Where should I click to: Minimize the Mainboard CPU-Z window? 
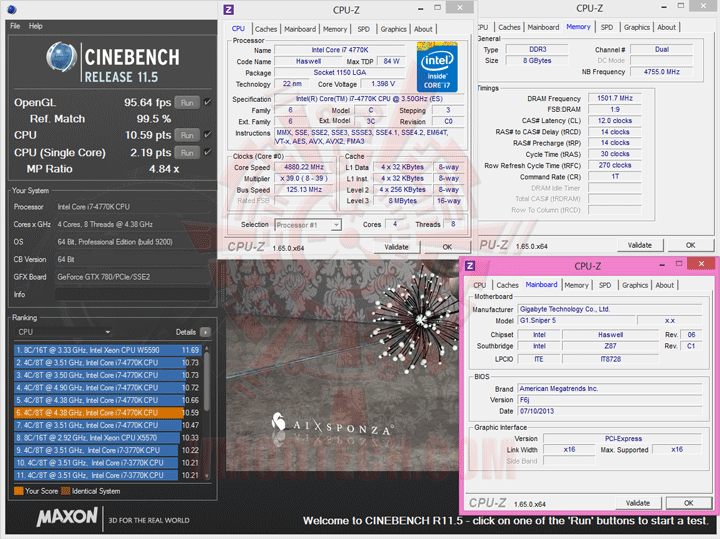coord(662,265)
